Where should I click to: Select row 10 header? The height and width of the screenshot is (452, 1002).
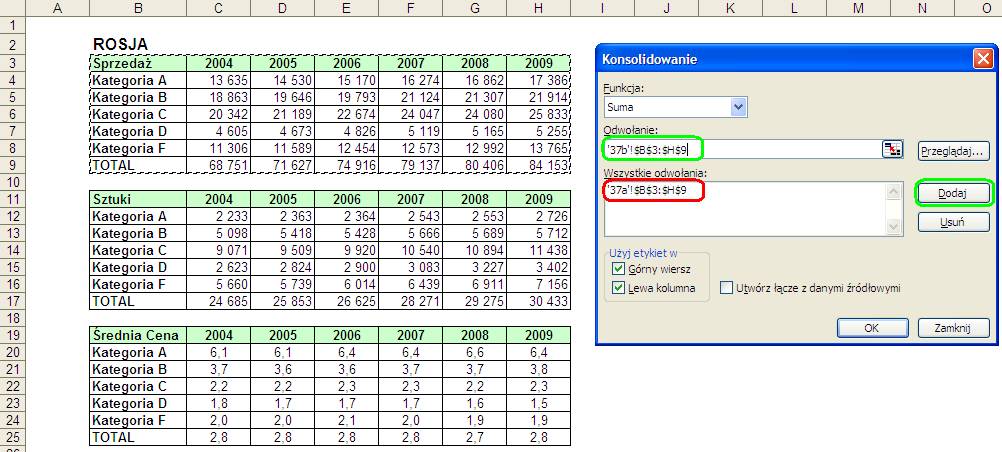tap(12, 182)
